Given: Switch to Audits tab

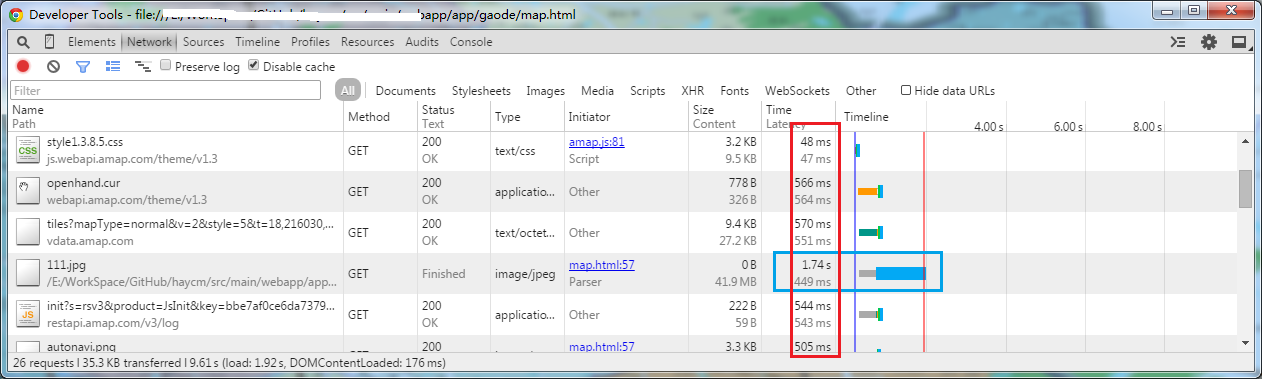Looking at the screenshot, I should coord(422,42).
